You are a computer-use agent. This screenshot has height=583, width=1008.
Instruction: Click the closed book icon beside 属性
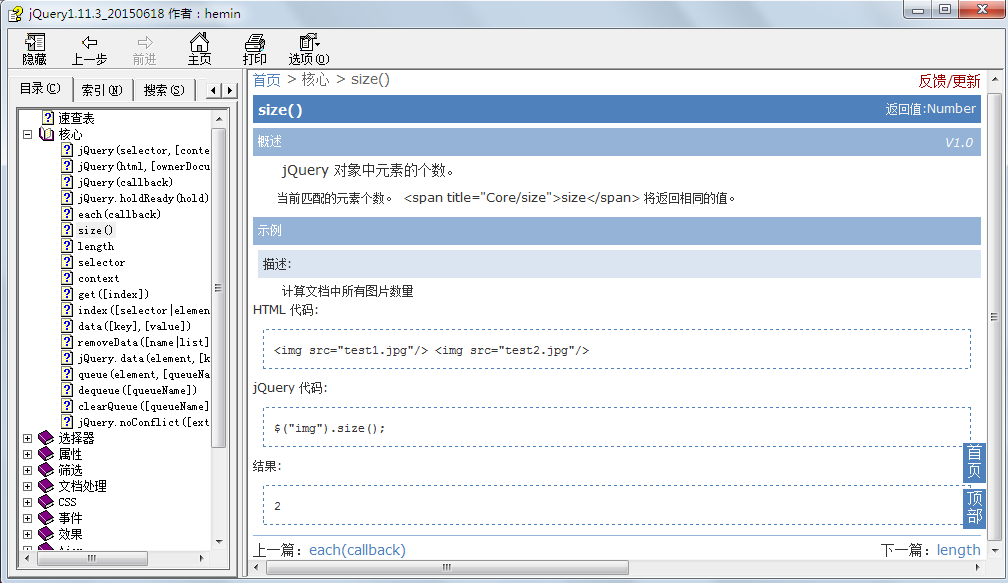[x=46, y=454]
